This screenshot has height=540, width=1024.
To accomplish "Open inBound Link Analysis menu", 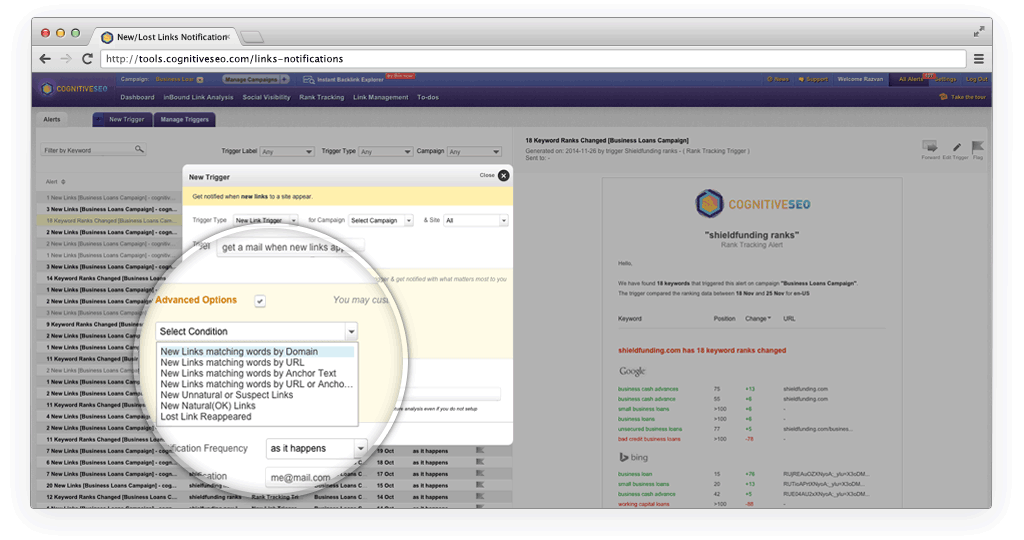I will 198,97.
